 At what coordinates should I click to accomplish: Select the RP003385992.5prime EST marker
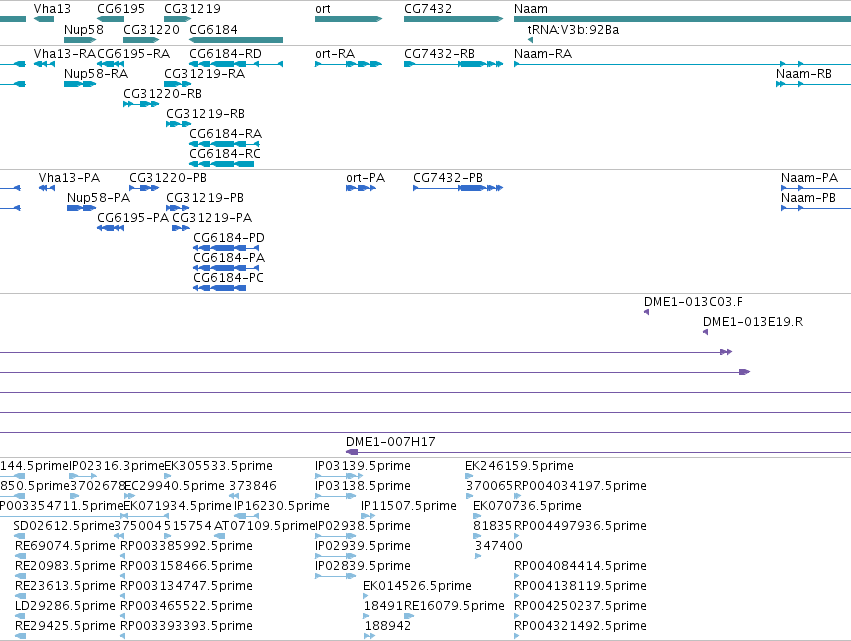pyautogui.click(x=123, y=556)
